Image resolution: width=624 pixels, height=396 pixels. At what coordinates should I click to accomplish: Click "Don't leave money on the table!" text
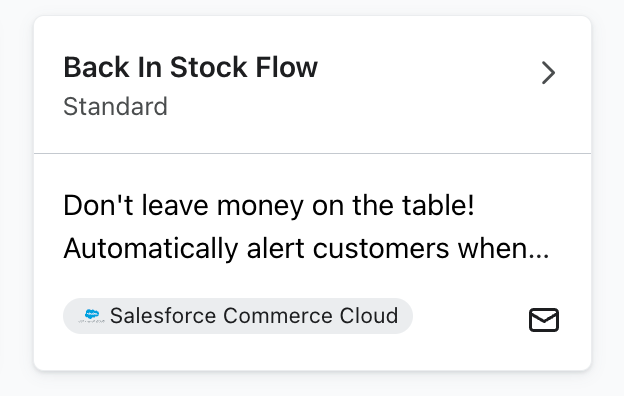pyautogui.click(x=269, y=206)
